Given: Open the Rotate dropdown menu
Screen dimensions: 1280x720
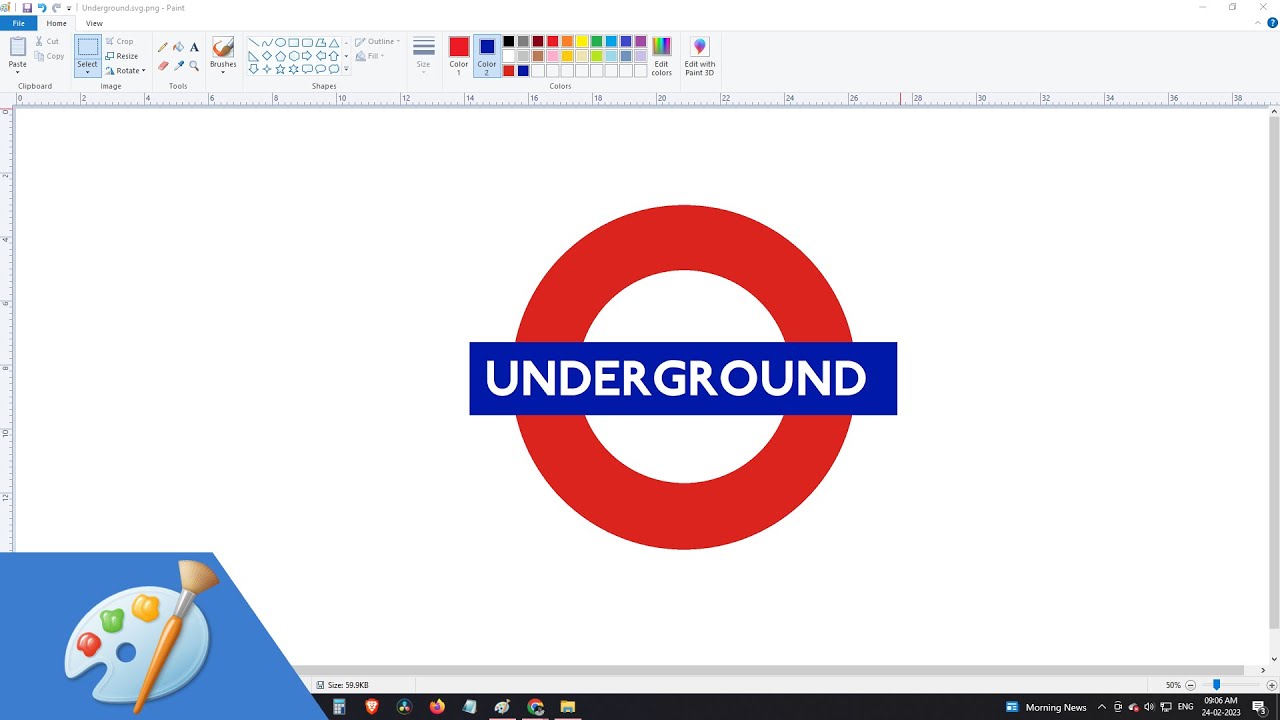Looking at the screenshot, I should pyautogui.click(x=125, y=71).
